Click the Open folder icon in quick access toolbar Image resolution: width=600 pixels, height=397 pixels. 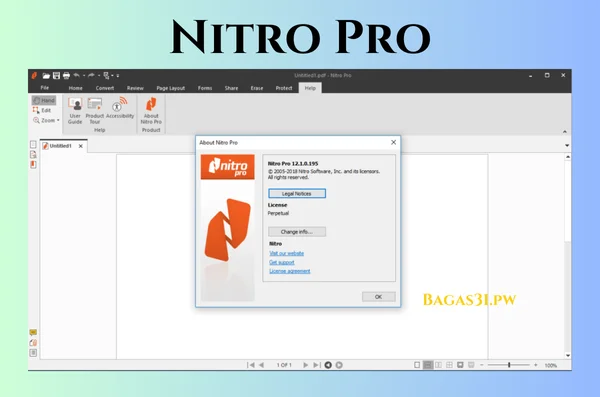tap(46, 75)
